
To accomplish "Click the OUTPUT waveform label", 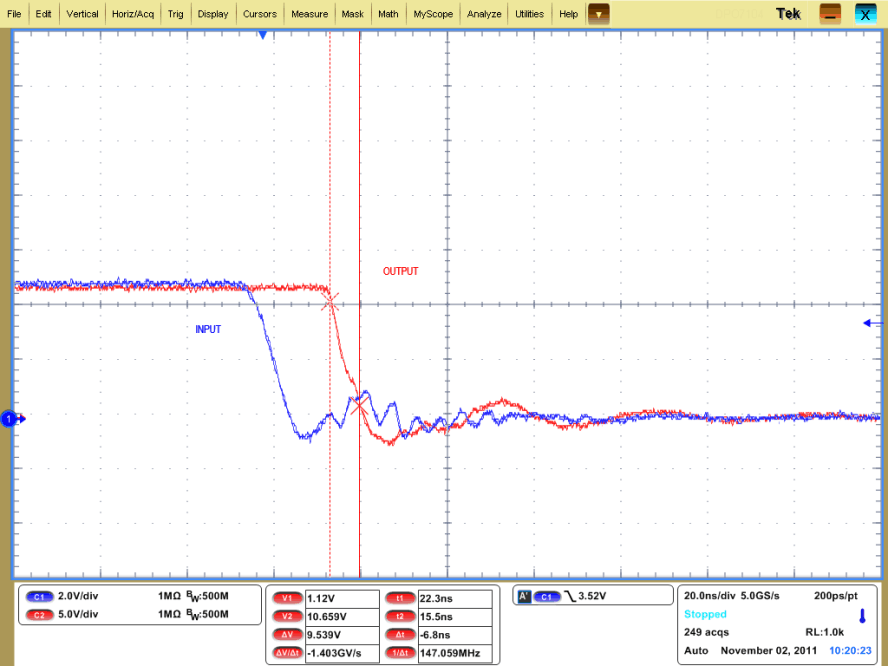I will pos(400,271).
